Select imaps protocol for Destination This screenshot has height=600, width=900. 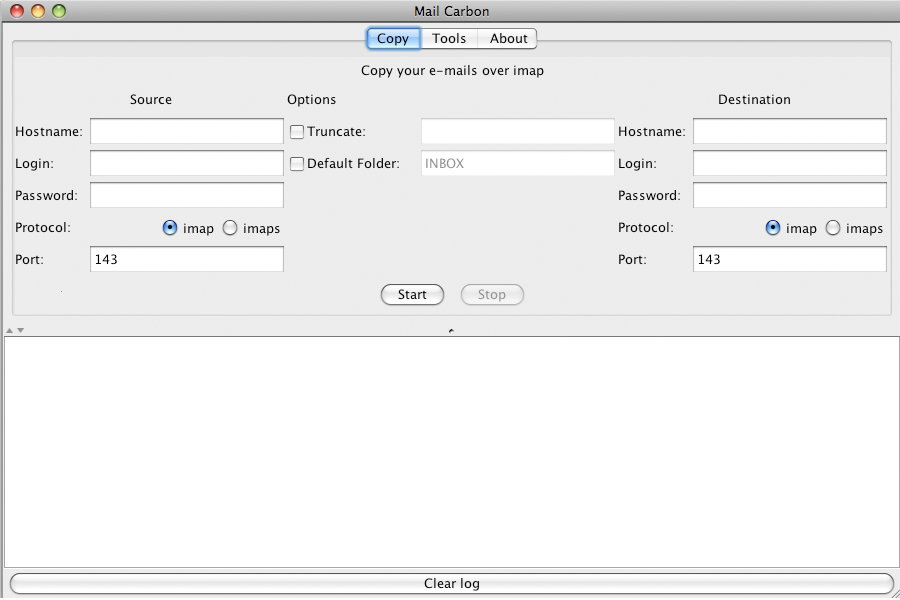(833, 228)
